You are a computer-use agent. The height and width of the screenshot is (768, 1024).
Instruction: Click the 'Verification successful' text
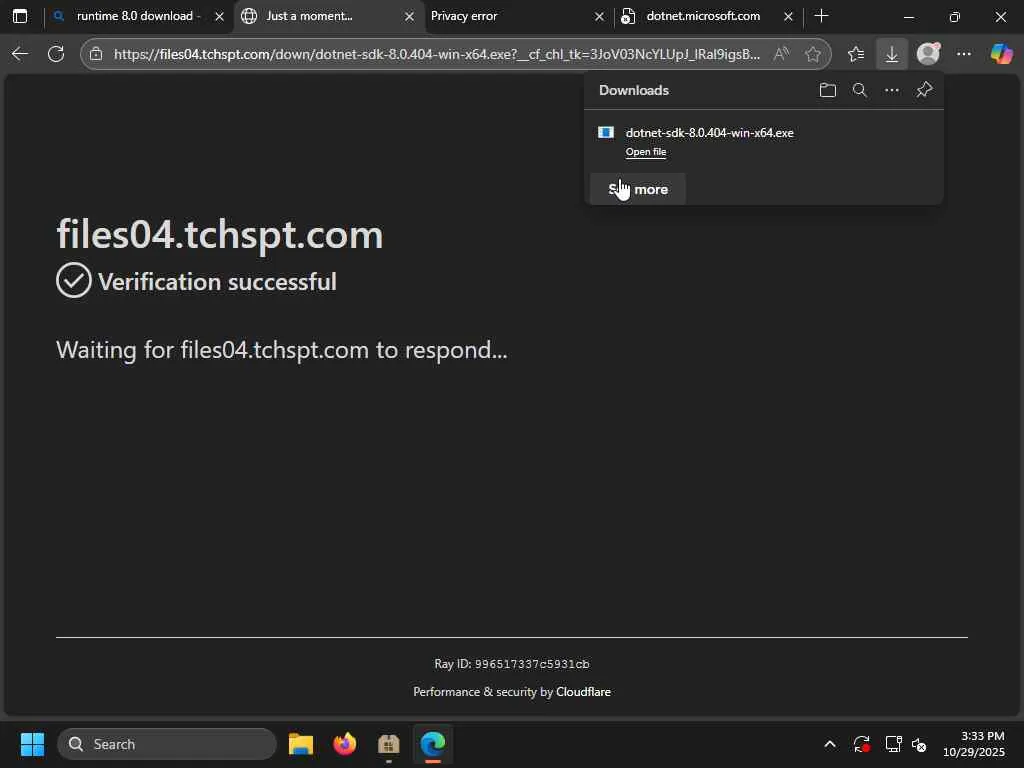217,282
